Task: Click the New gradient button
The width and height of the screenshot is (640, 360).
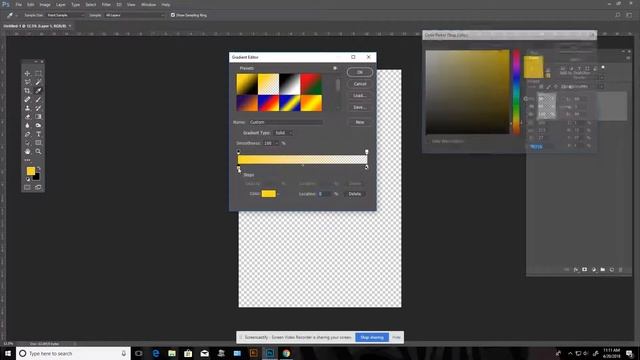Action: point(360,122)
